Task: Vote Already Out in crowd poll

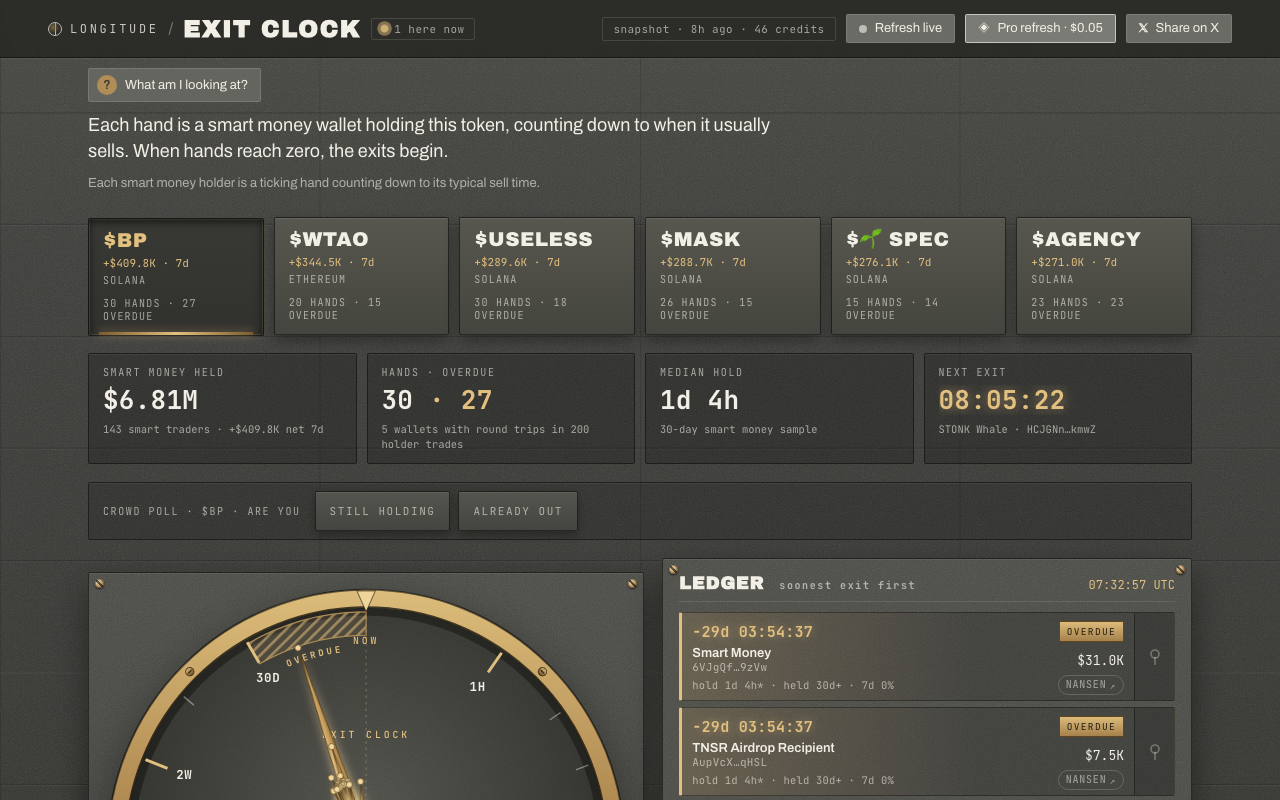Action: coord(518,511)
